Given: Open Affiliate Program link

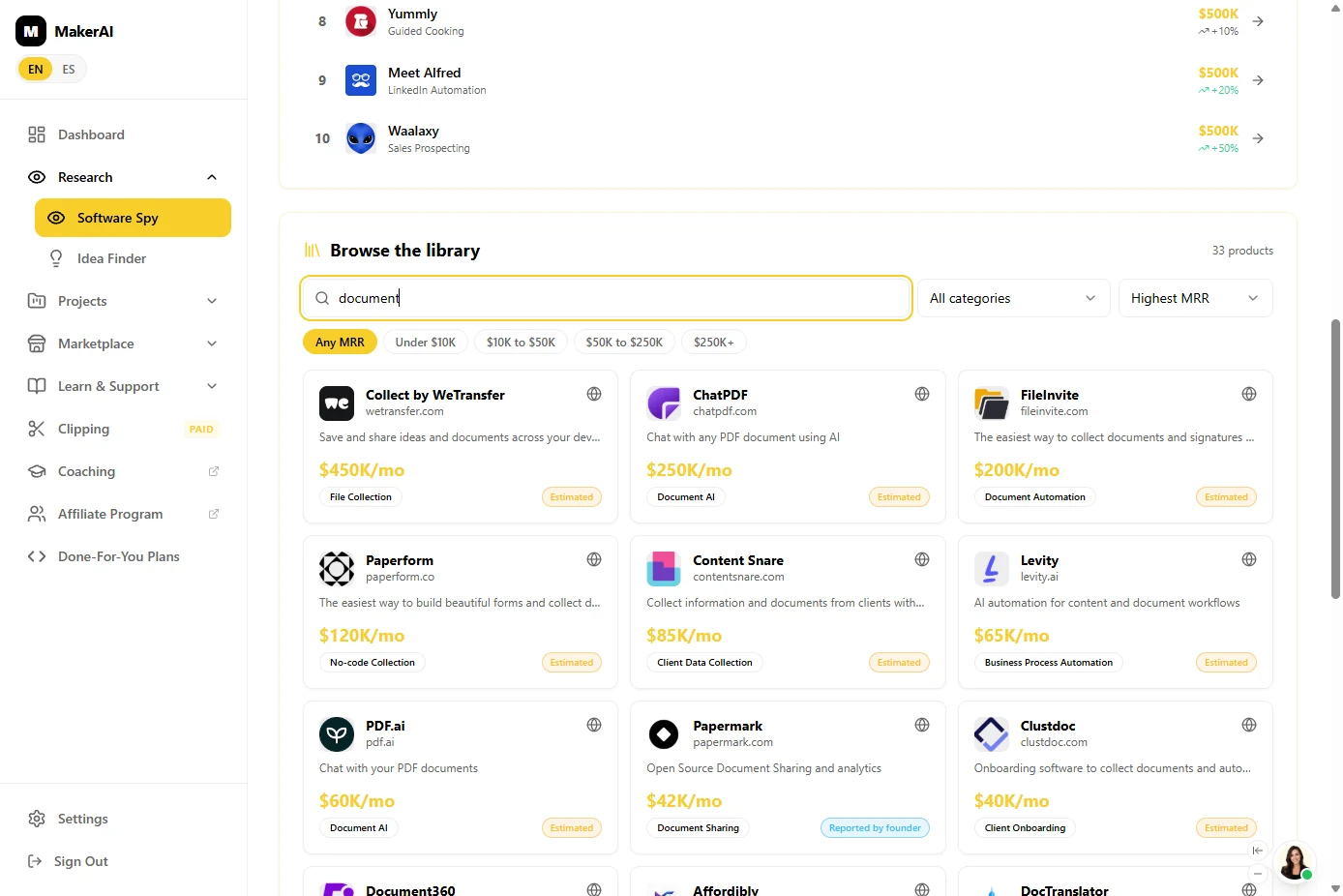Looking at the screenshot, I should [124, 514].
